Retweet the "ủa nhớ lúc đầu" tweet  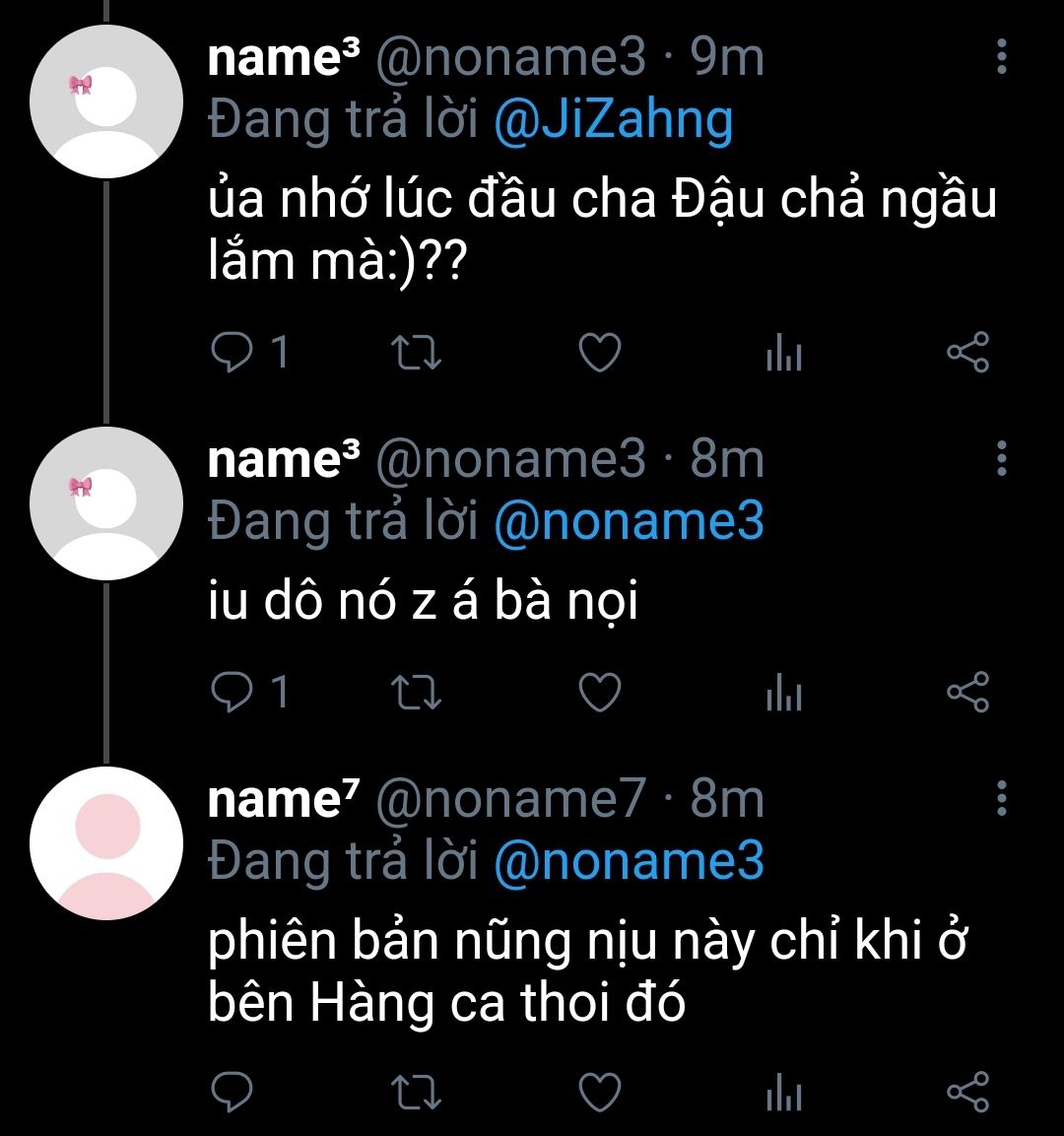416,352
